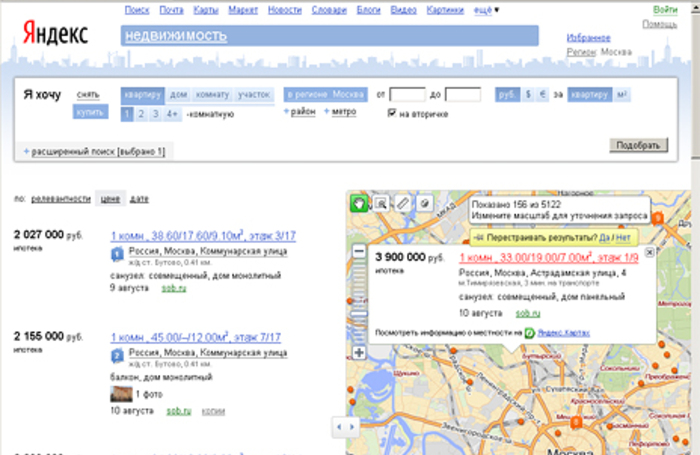
Task: Choose property type 'комнату'
Action: (x=212, y=95)
